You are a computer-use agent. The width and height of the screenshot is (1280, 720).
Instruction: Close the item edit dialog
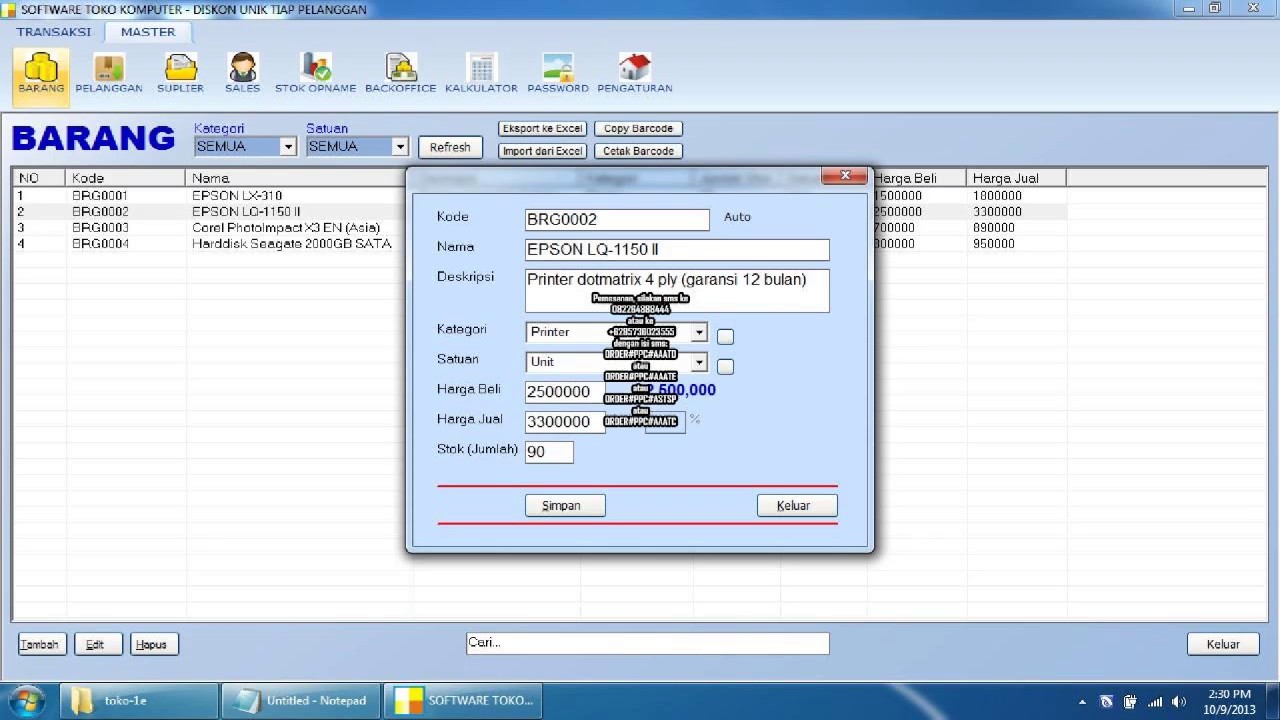point(844,176)
